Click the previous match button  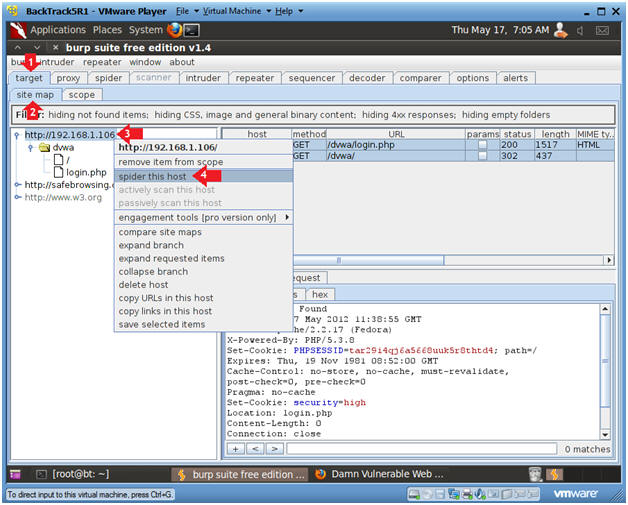255,449
